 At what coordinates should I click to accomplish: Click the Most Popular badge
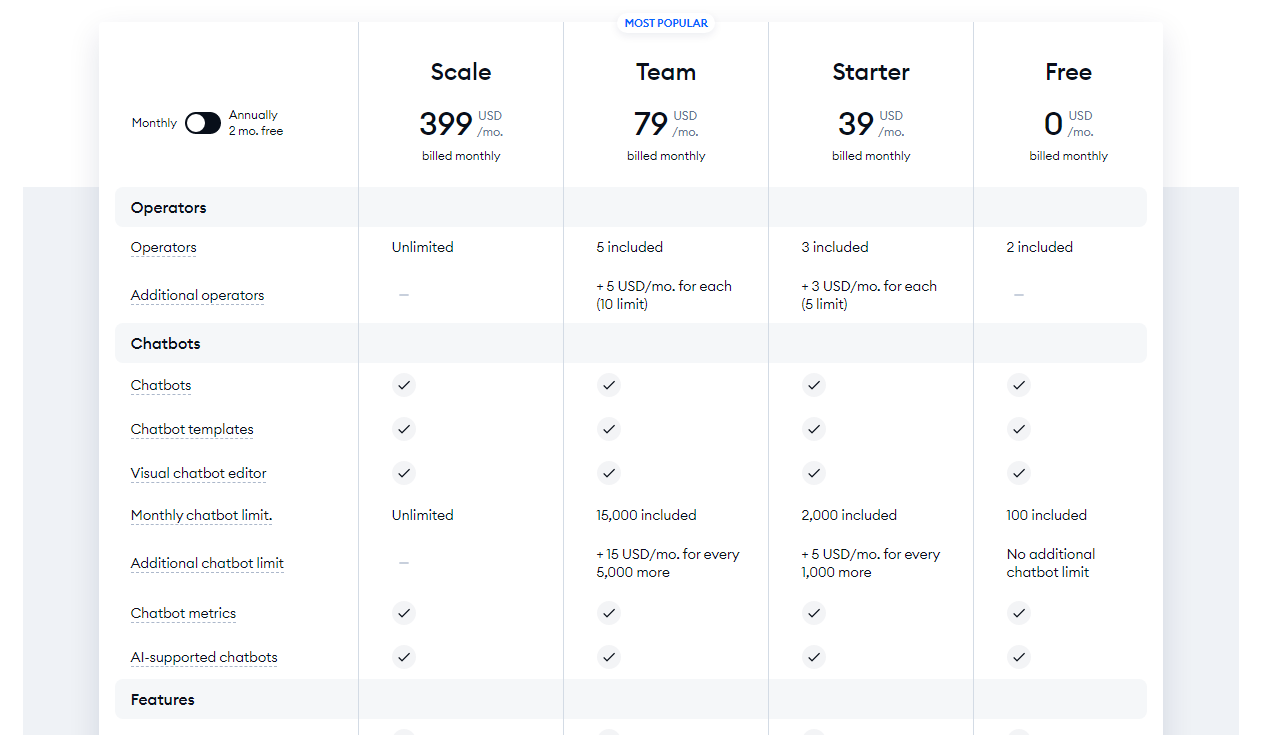[x=666, y=23]
